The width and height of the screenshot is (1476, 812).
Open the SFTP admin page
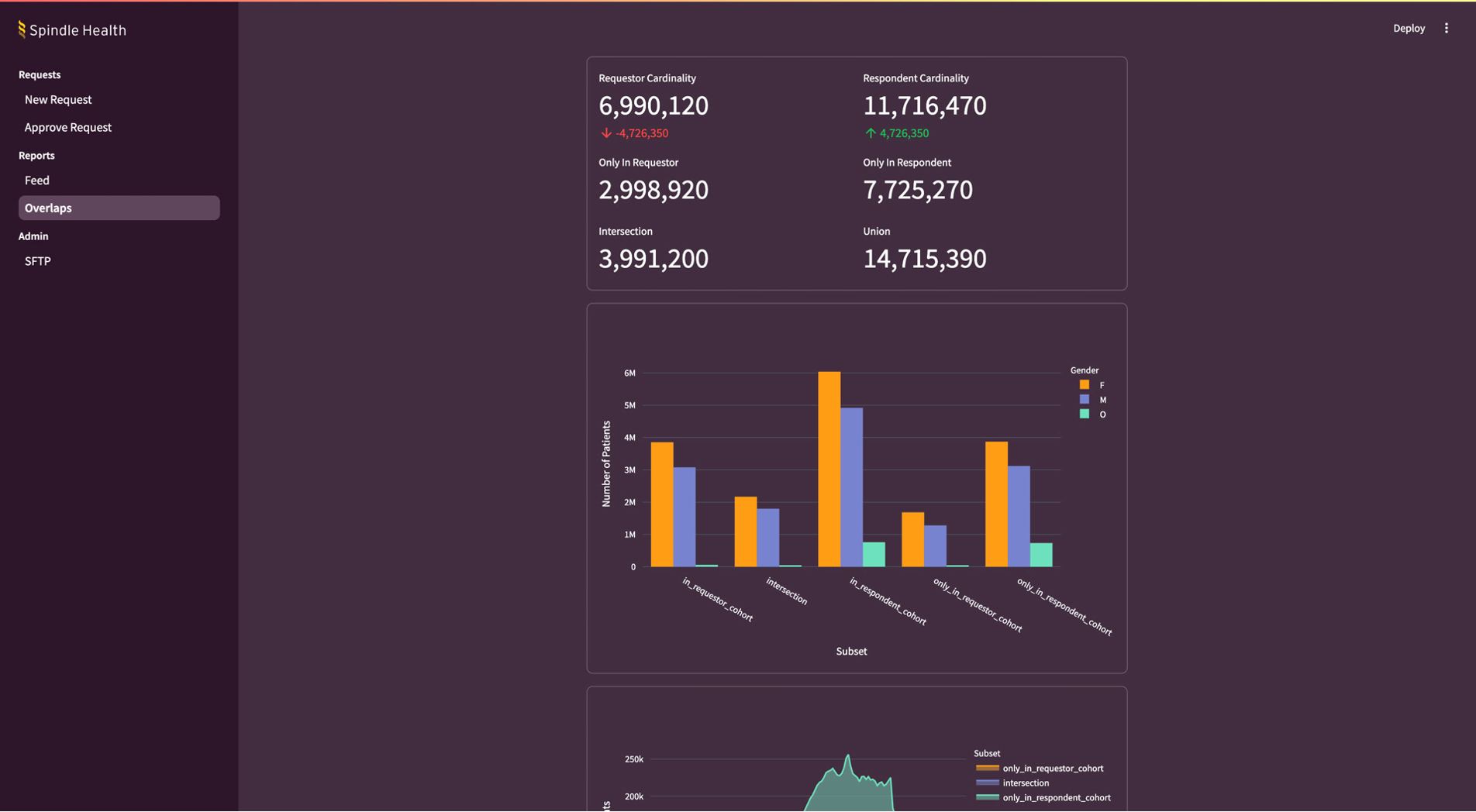click(x=119, y=261)
